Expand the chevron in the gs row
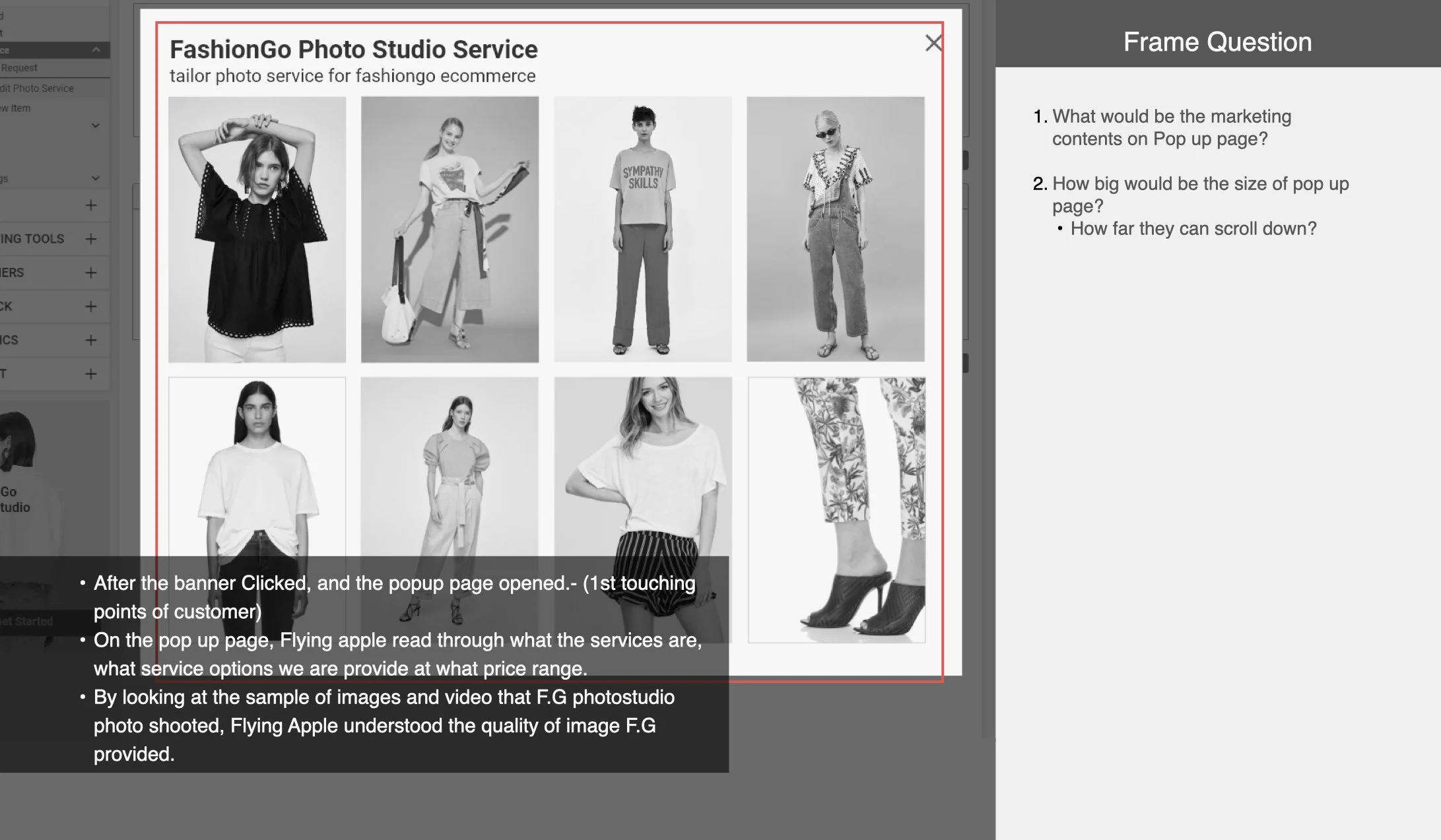Image resolution: width=1441 pixels, height=840 pixels. [x=96, y=178]
